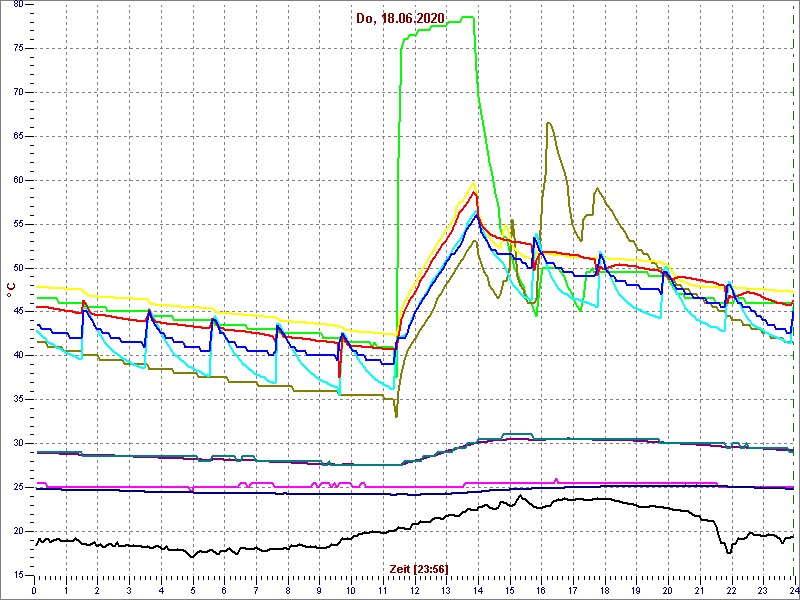Click the "°C" unit label on the temperature axis

[11, 290]
